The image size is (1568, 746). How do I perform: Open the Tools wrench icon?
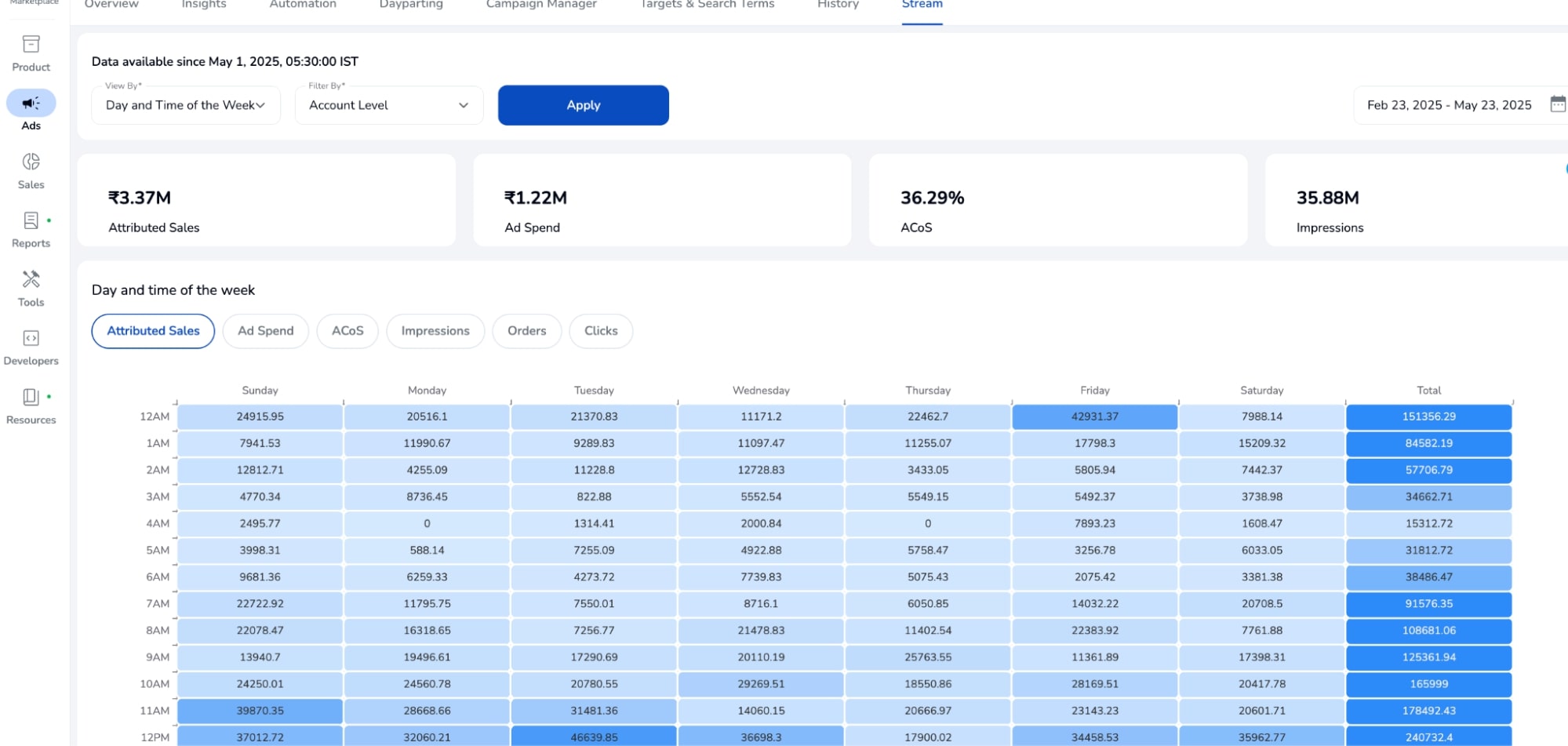click(31, 279)
